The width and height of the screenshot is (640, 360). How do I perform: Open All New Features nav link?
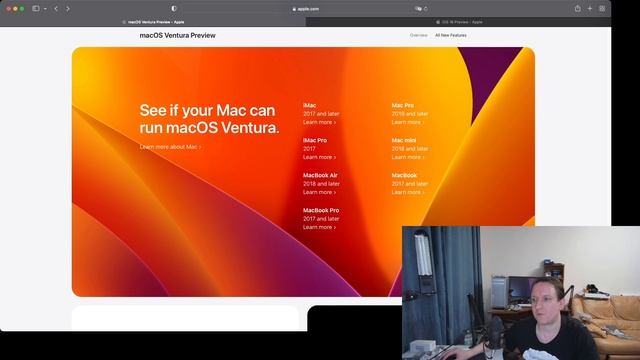click(451, 36)
